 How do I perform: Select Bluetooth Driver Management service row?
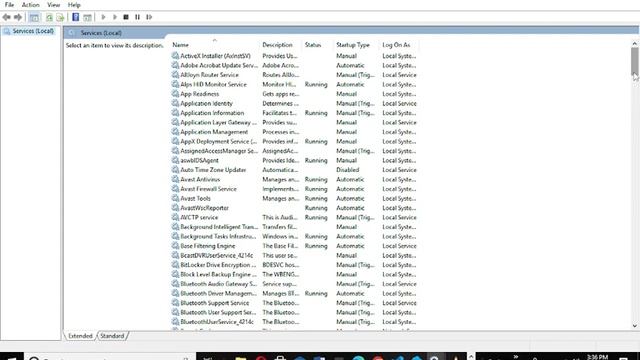[294, 293]
